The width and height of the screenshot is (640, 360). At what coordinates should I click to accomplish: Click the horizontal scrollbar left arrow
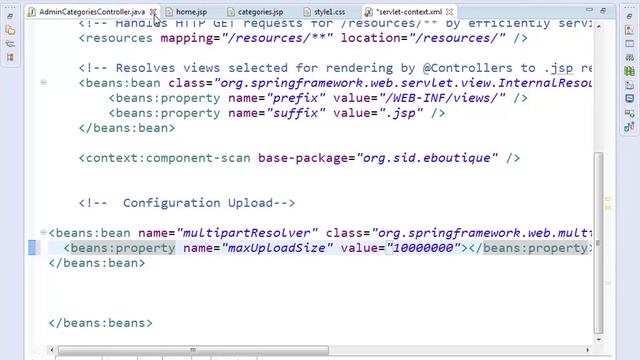click(x=51, y=350)
